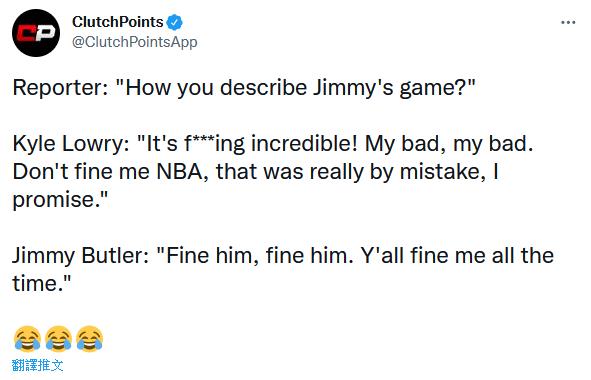The width and height of the screenshot is (591, 380).
Task: Click the "Don't fine me NBA" line
Action: pos(256,172)
